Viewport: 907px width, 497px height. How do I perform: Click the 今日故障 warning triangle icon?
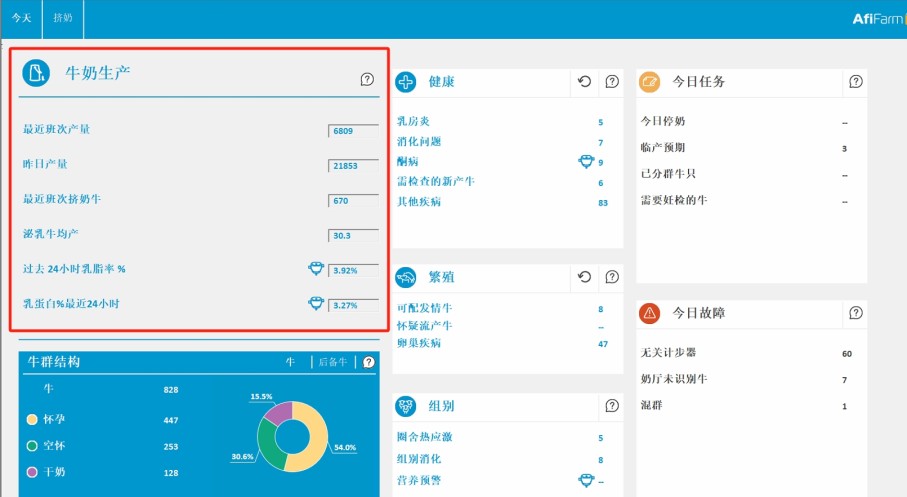pyautogui.click(x=650, y=313)
